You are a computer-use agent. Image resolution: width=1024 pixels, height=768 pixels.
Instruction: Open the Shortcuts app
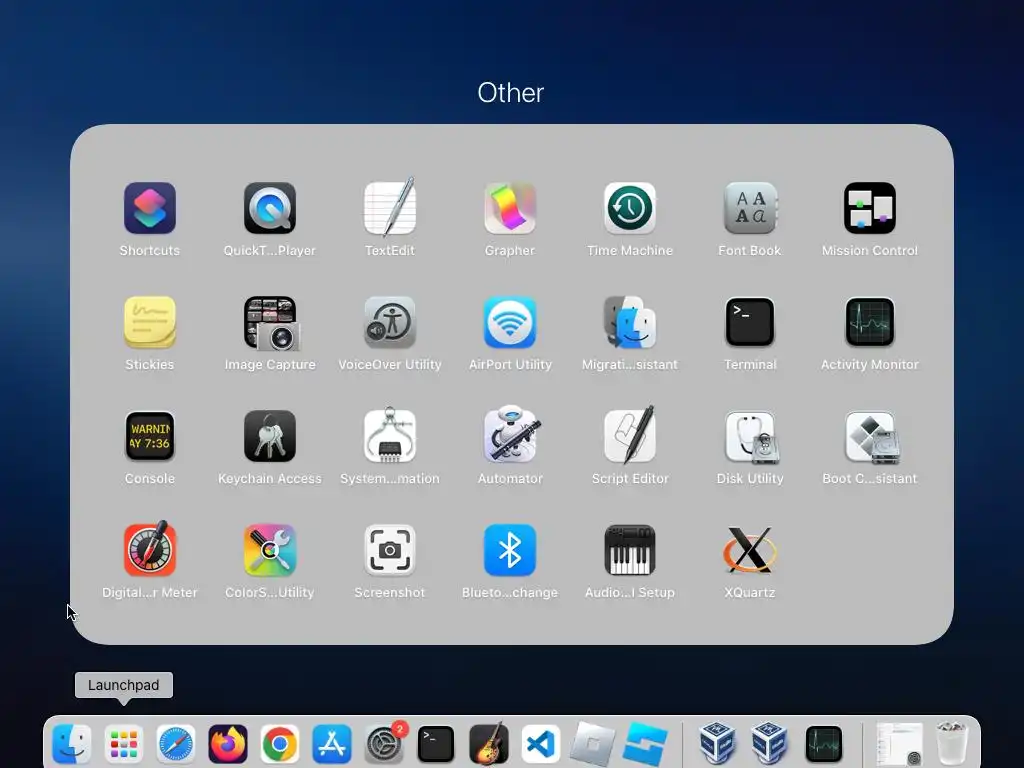coord(150,208)
